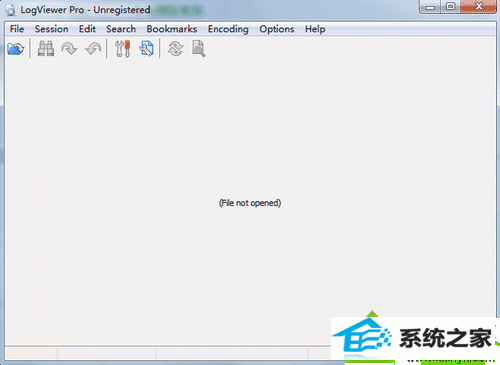Open the Encoding menu

pos(228,29)
